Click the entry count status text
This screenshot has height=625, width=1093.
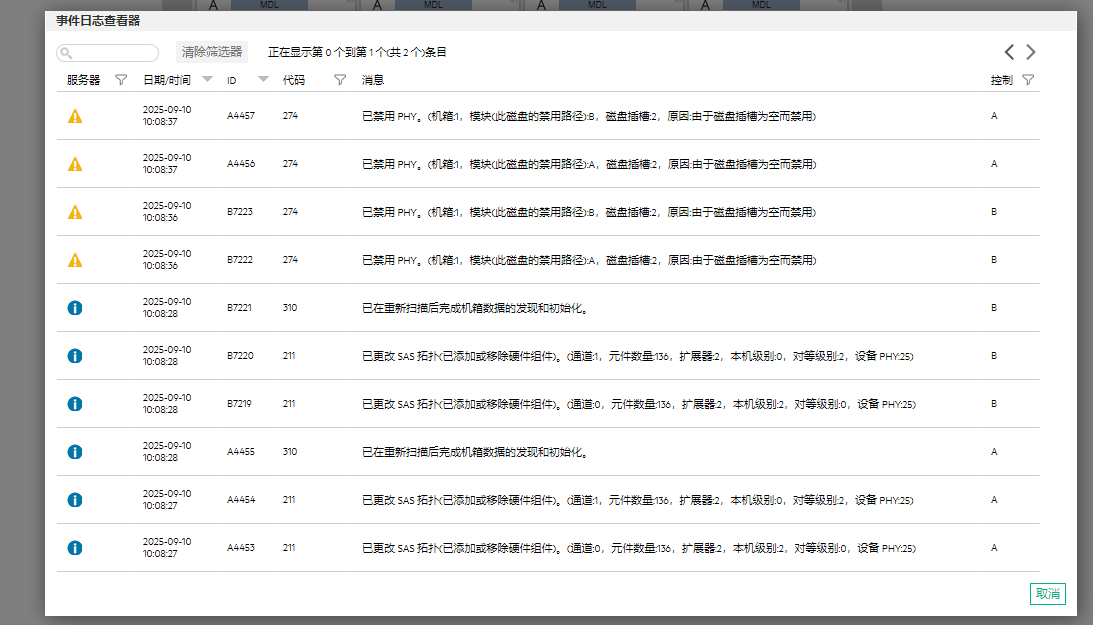357,52
